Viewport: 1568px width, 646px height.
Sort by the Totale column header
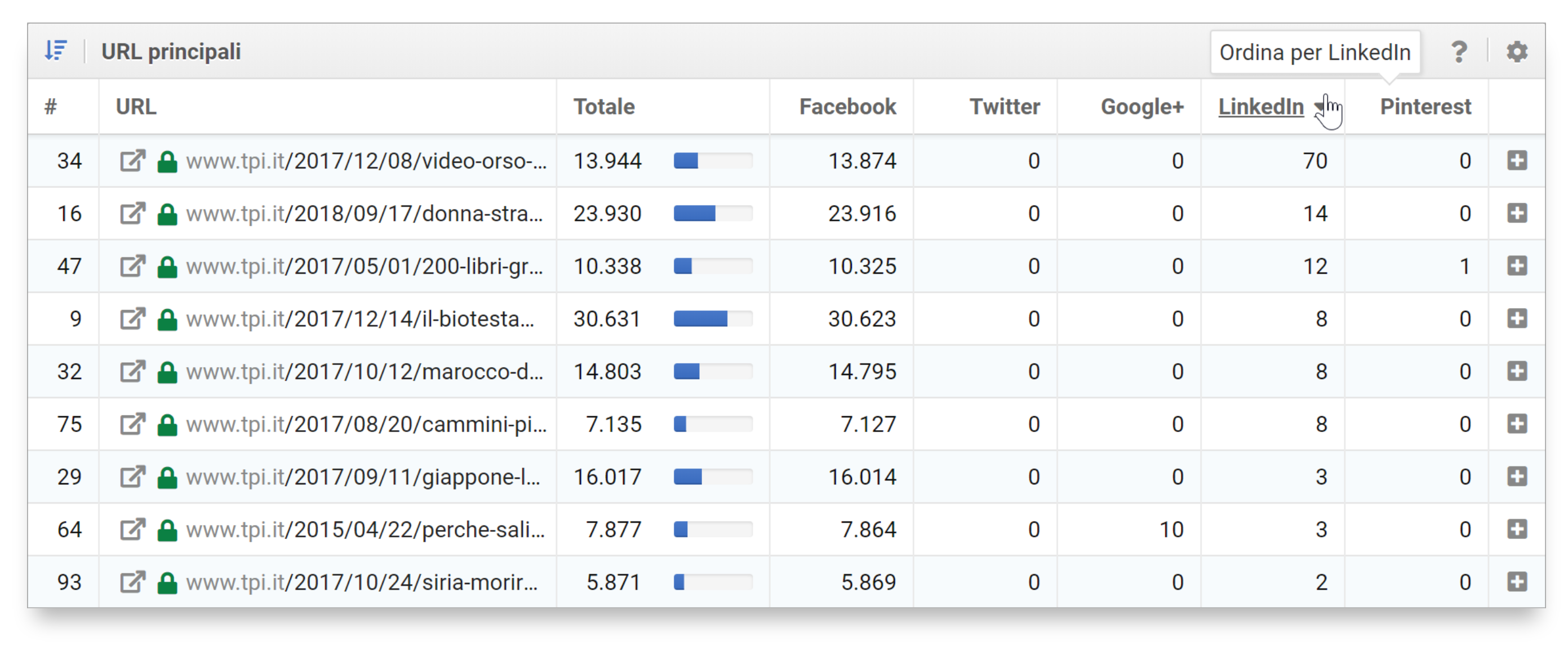tap(603, 107)
